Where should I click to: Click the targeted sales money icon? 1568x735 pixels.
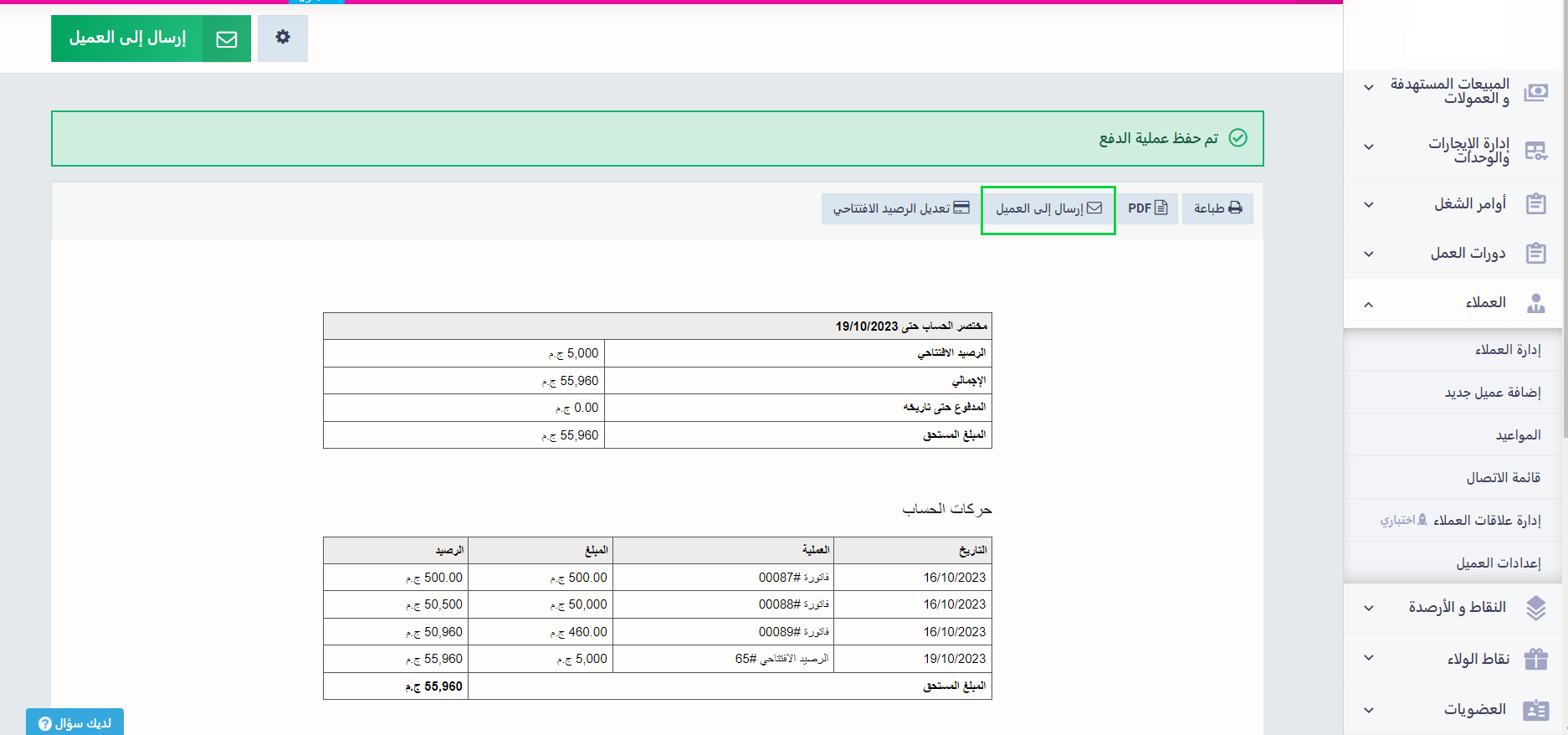coord(1535,92)
